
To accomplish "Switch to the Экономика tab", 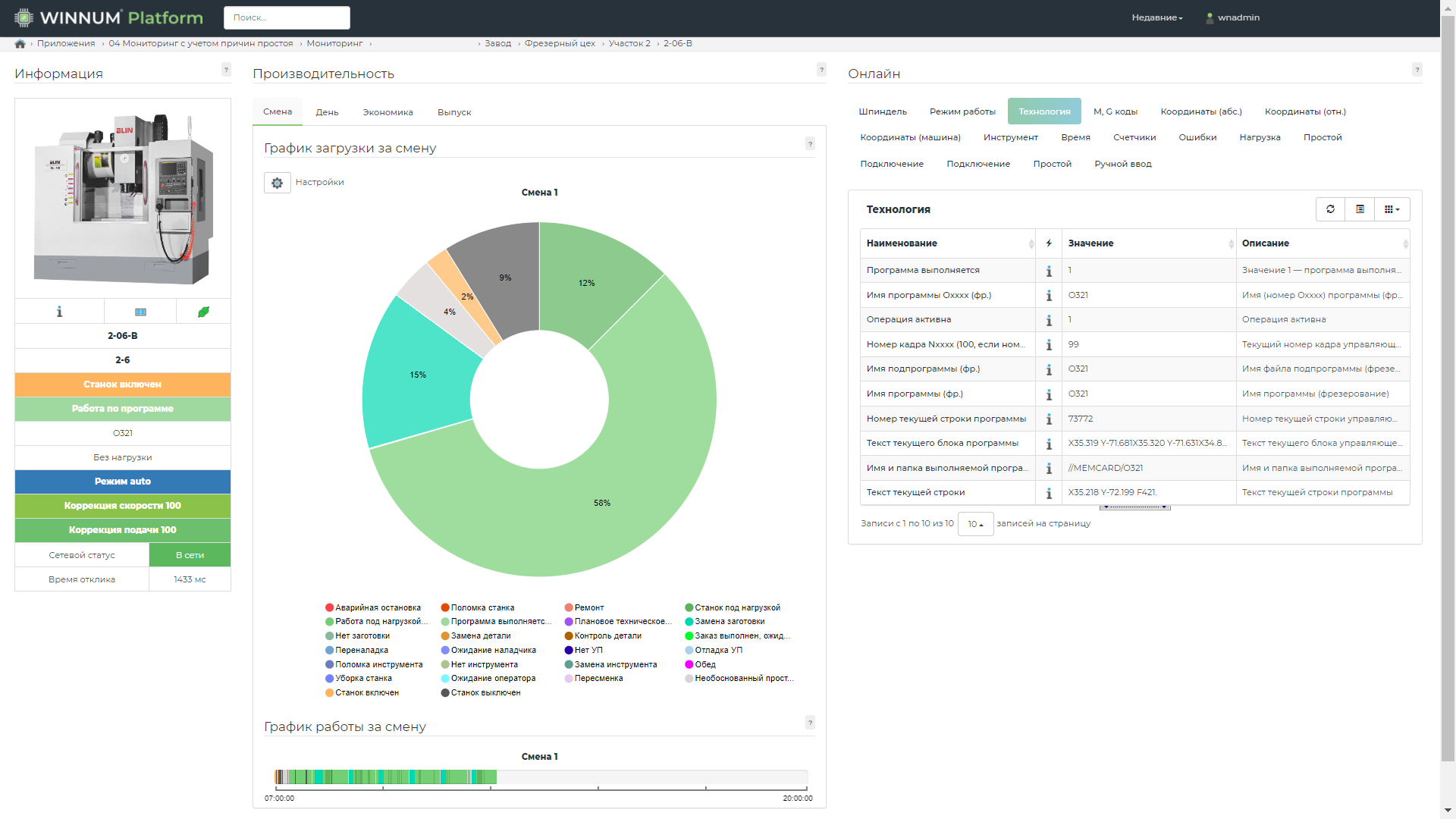I will click(x=388, y=112).
